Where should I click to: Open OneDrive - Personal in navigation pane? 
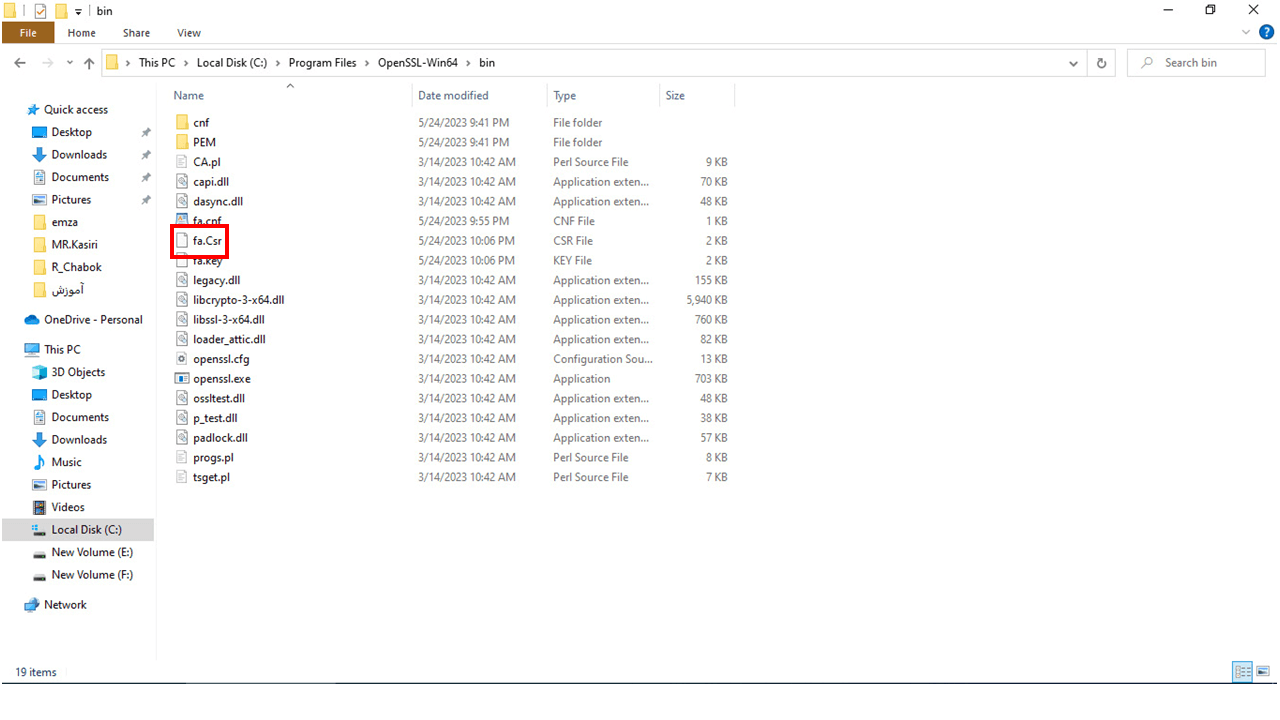point(93,320)
